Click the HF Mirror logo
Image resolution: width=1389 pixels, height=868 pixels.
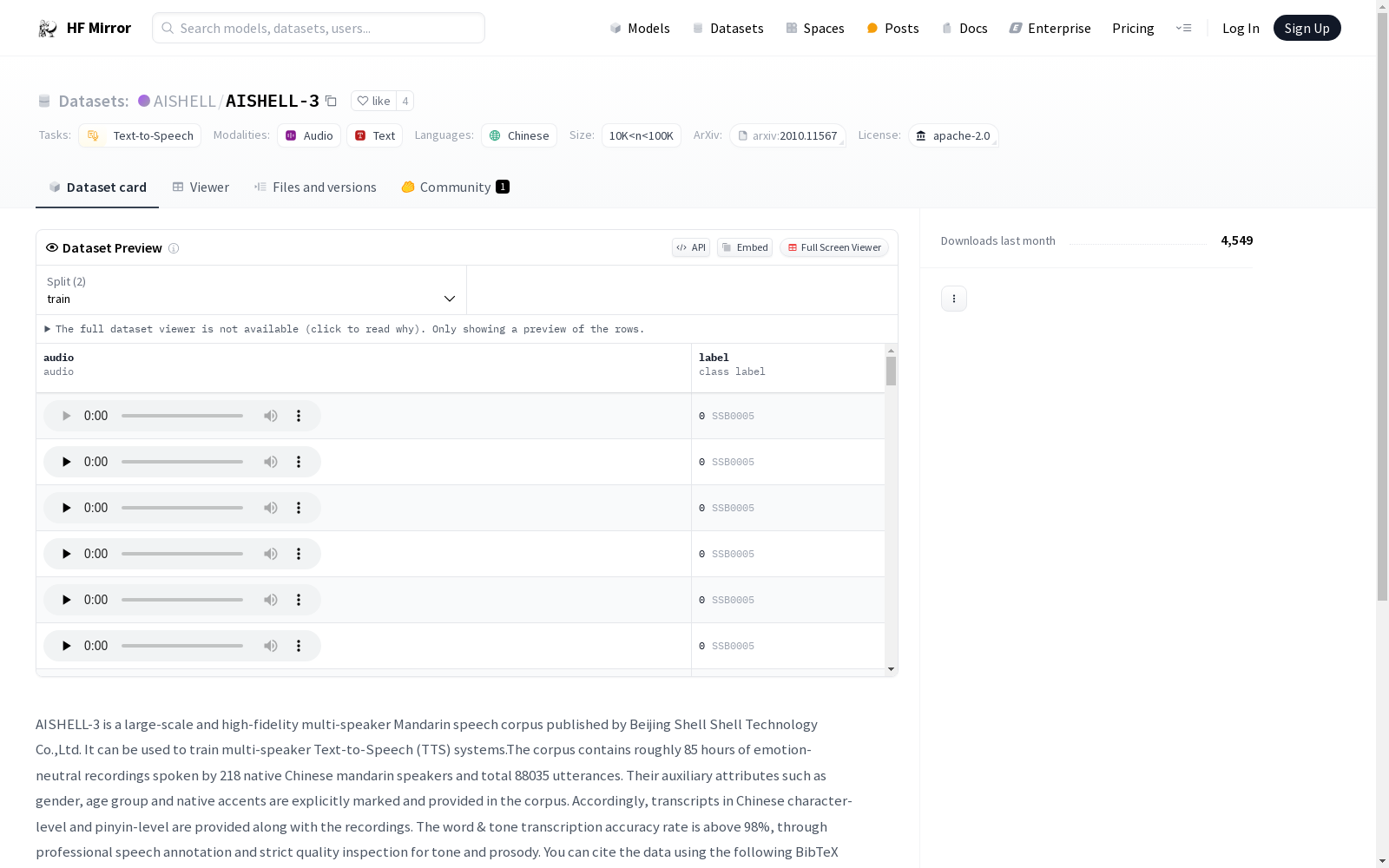click(x=84, y=28)
